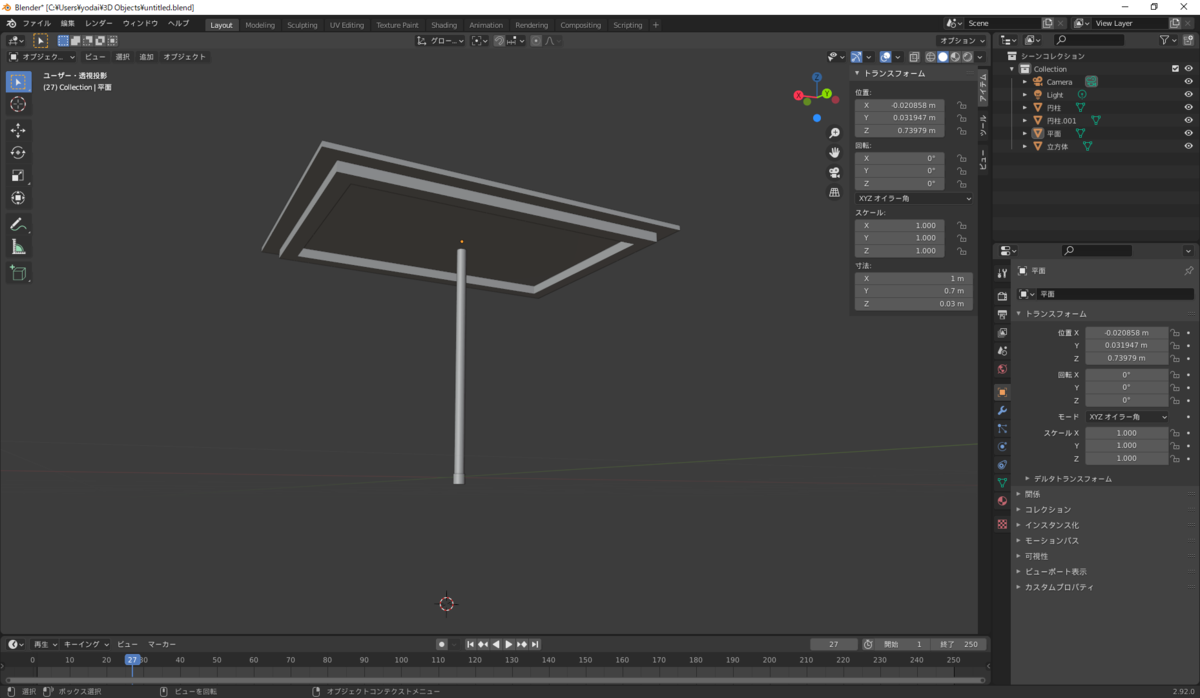Hide the 立方体 object in outliner
Screen dimensions: 1200x698
click(x=1189, y=146)
